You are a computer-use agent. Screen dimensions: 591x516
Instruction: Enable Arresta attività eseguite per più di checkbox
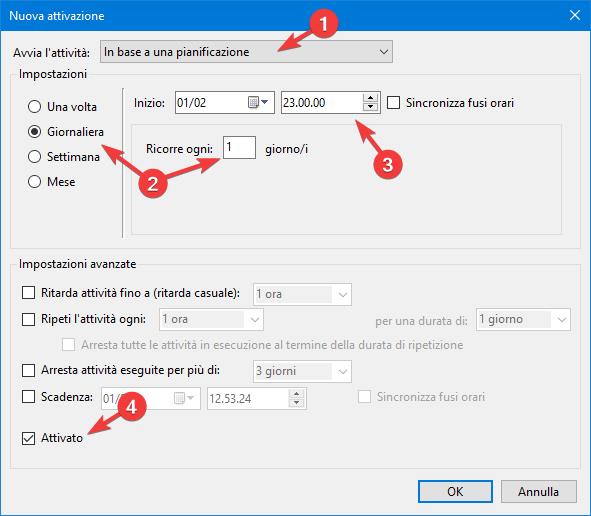[x=28, y=371]
